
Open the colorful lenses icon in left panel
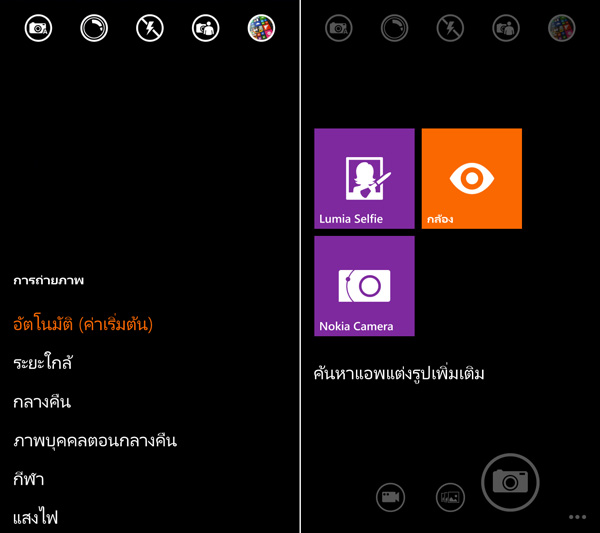click(261, 28)
